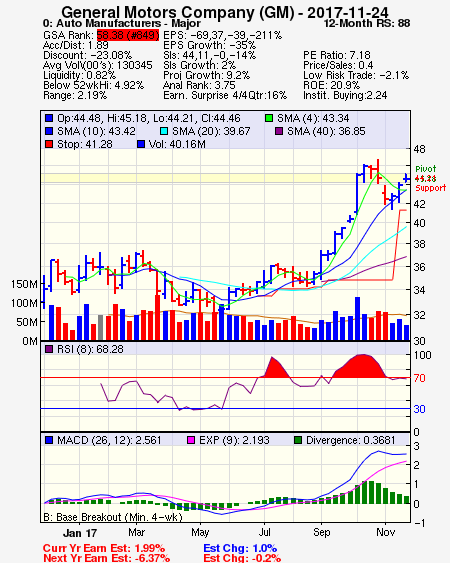The width and height of the screenshot is (450, 563).
Task: Click the Price/Sales: 0.4 text
Action: coord(338,65)
